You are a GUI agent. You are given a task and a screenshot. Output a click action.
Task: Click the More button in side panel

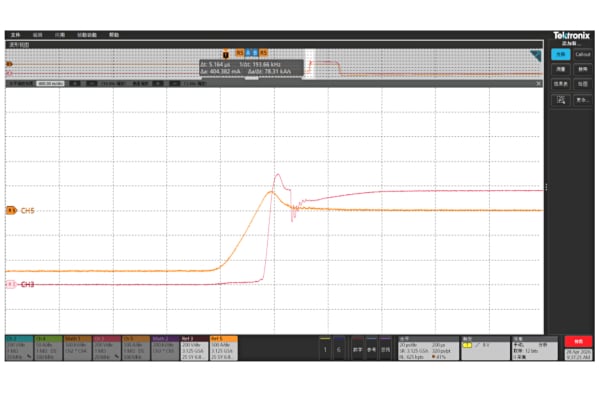pos(583,100)
